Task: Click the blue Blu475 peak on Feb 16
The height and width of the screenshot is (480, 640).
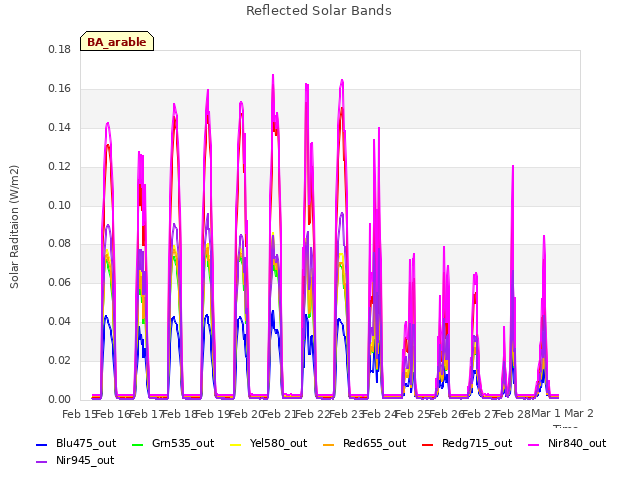Action: [106, 316]
